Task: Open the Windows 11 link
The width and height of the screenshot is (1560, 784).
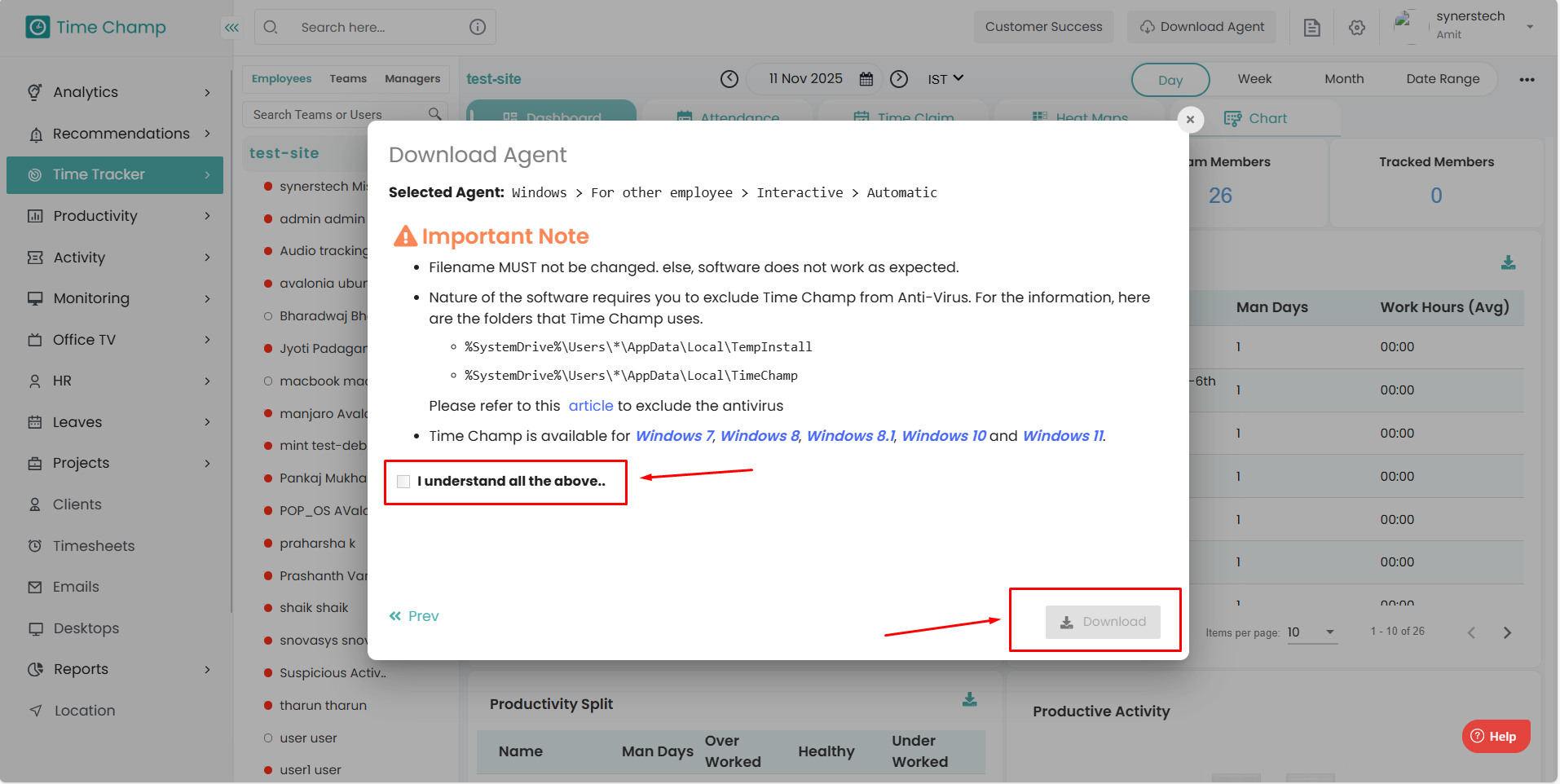Action: (1063, 436)
